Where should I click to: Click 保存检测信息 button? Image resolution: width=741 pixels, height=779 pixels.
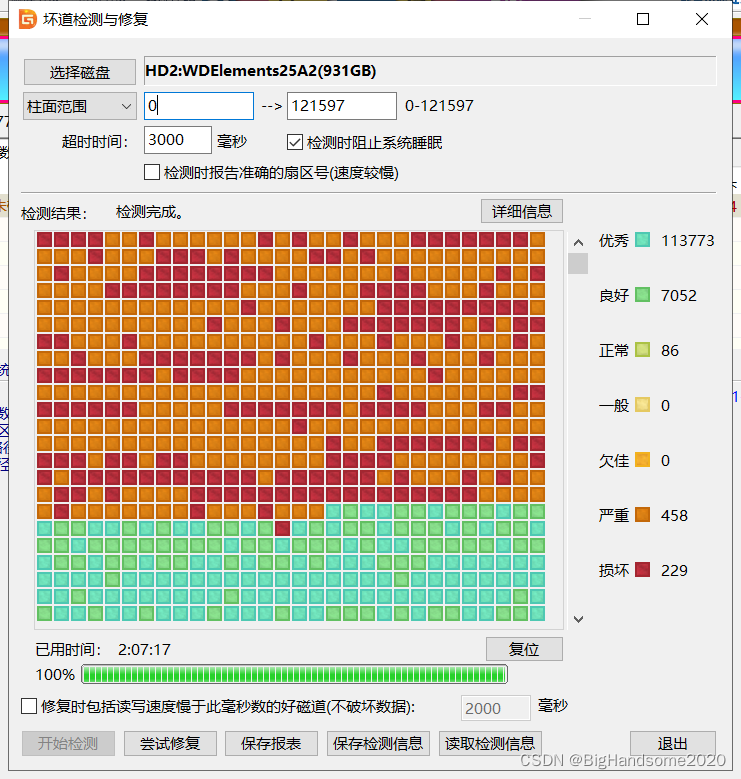click(378, 743)
